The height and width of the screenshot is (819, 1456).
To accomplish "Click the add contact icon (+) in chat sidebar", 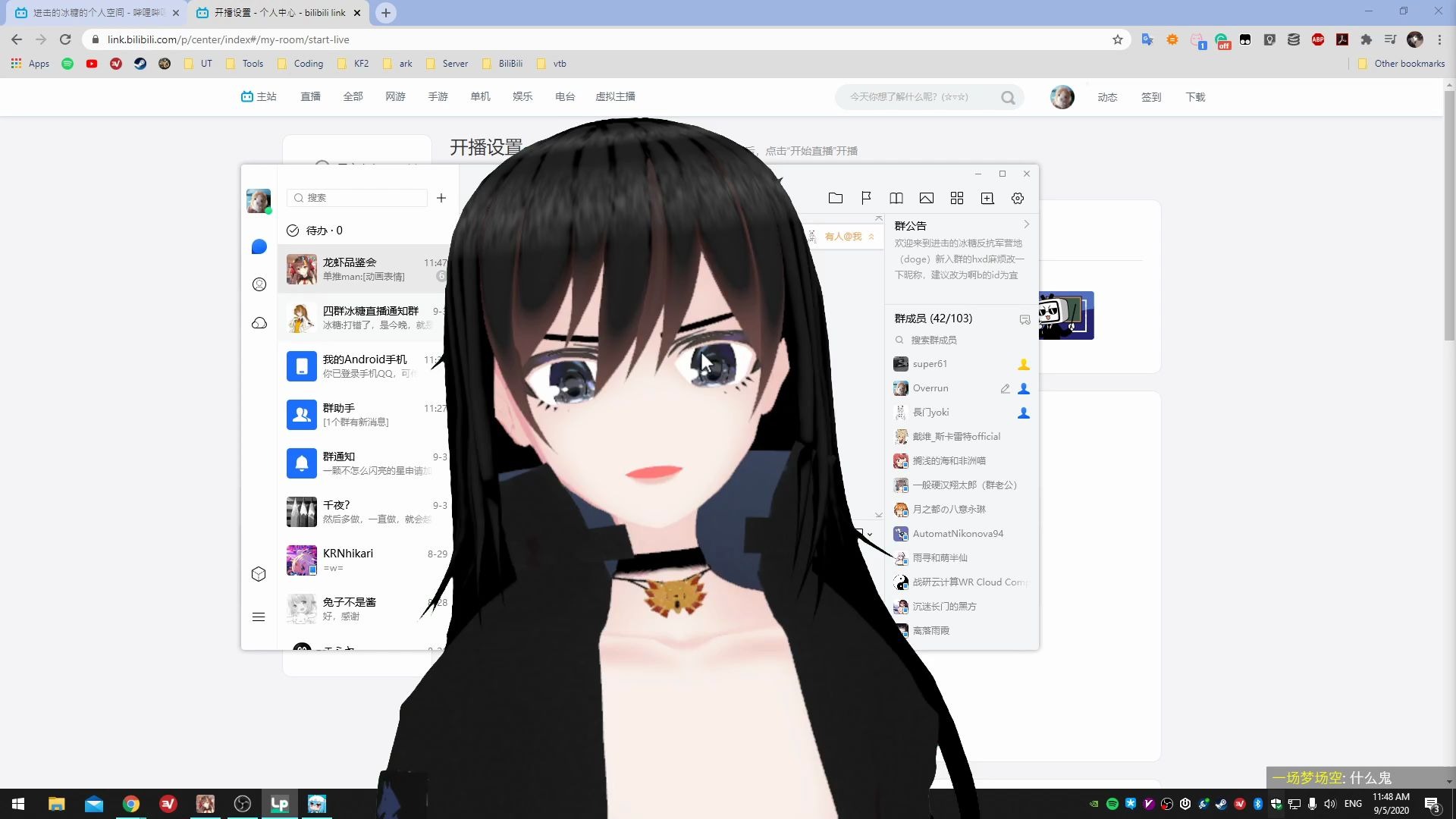I will coord(441,197).
